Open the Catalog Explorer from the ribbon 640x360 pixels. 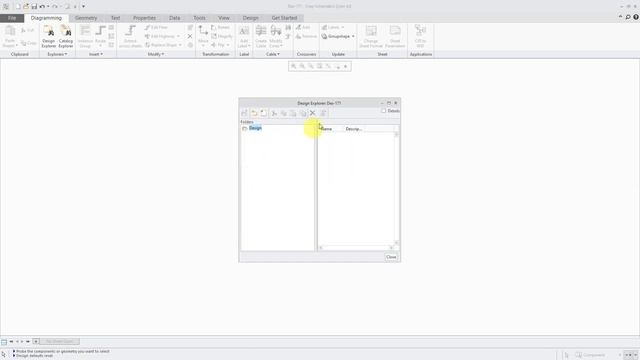click(66, 36)
